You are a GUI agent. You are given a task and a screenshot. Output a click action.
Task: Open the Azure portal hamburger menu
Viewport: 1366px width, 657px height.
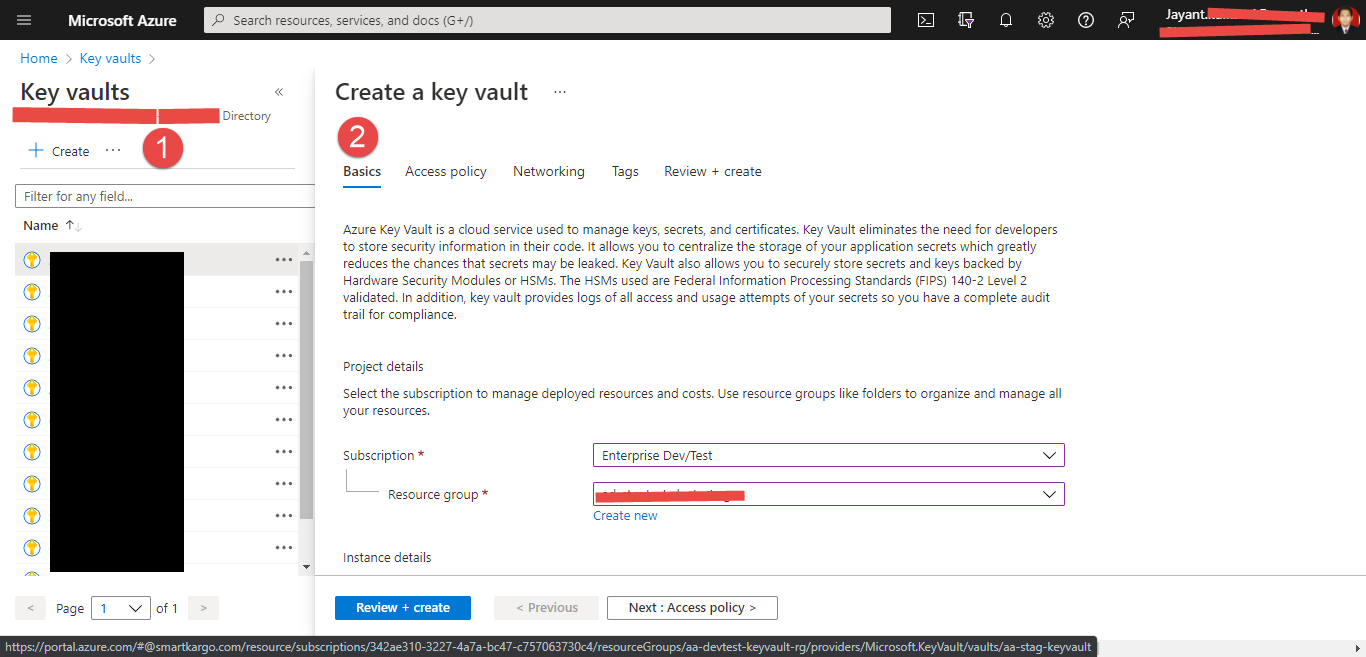(x=24, y=20)
